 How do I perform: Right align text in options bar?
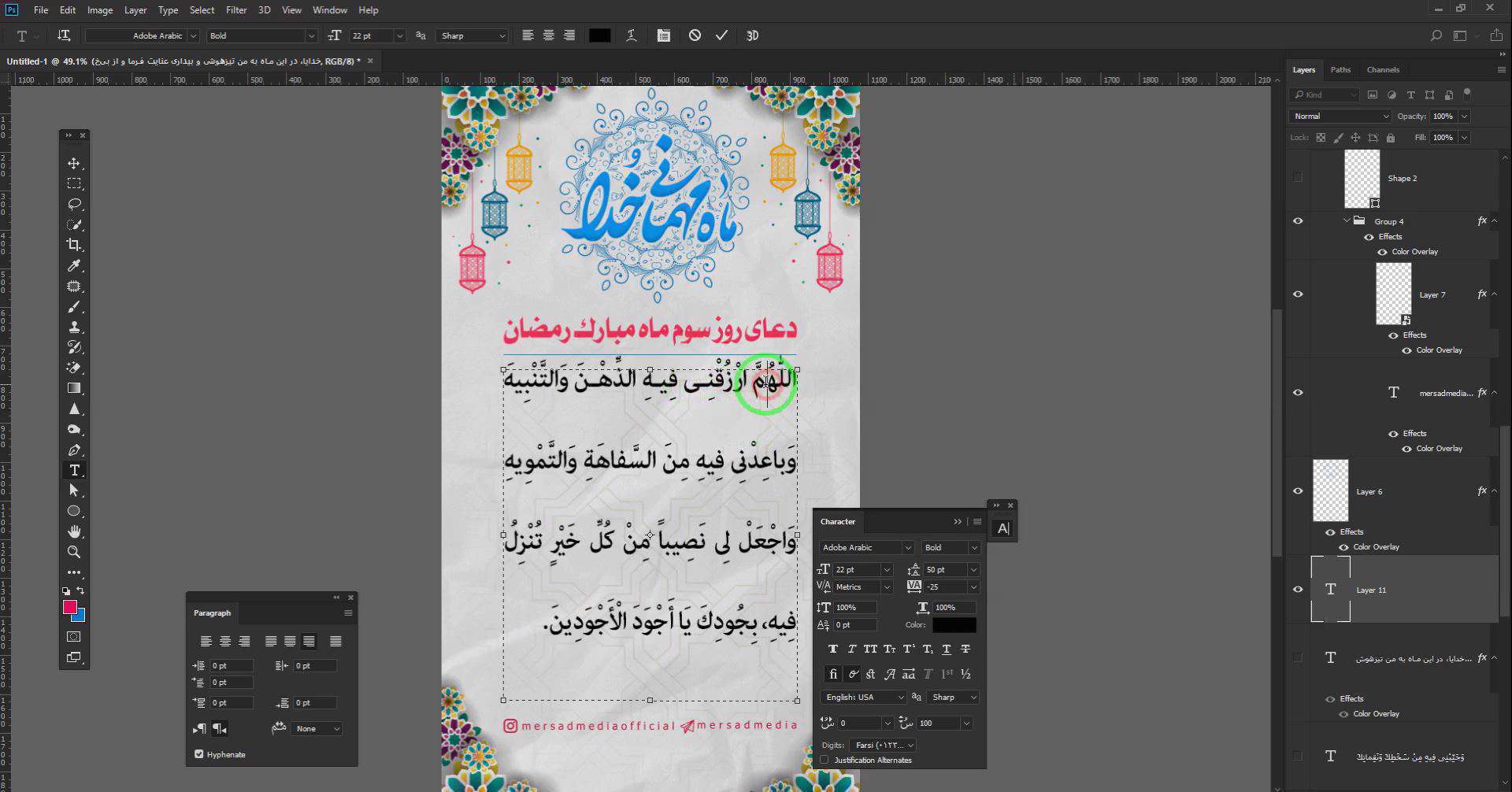click(569, 35)
